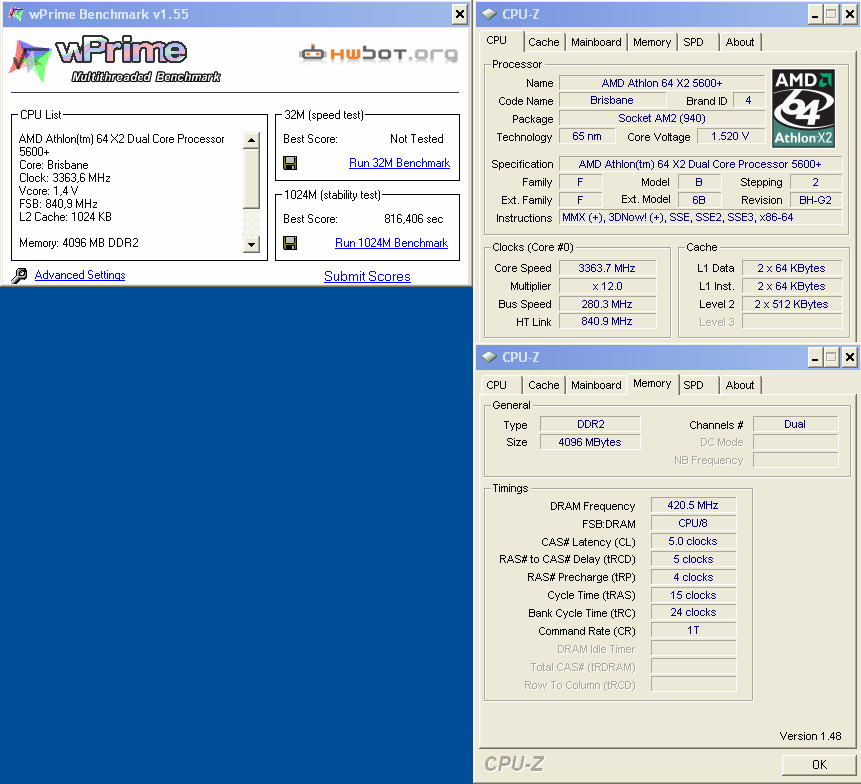Click Submit Scores link
Image resolution: width=861 pixels, height=784 pixels.
point(367,276)
